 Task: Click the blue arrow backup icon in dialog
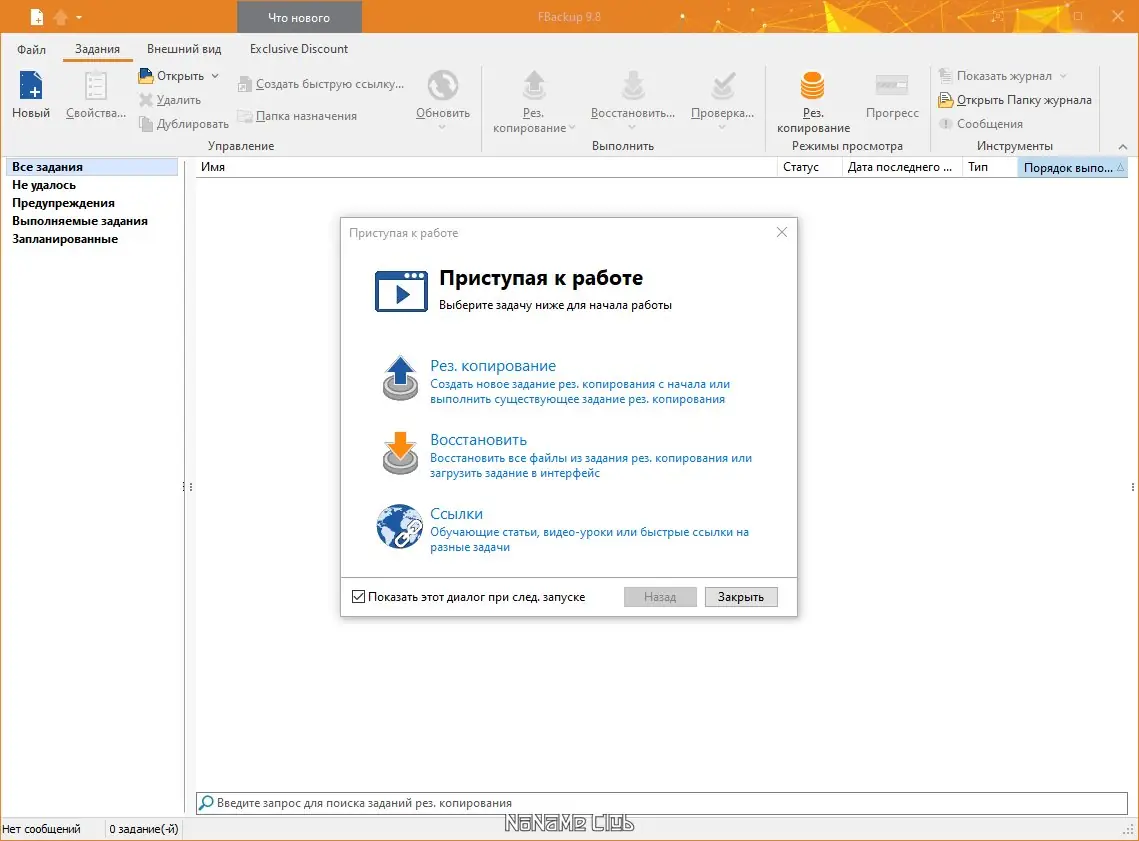(401, 378)
